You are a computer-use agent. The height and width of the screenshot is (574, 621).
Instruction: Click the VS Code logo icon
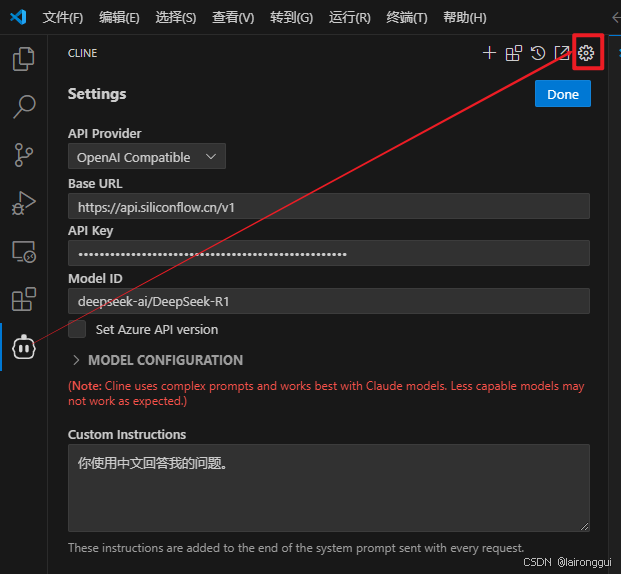point(18,17)
